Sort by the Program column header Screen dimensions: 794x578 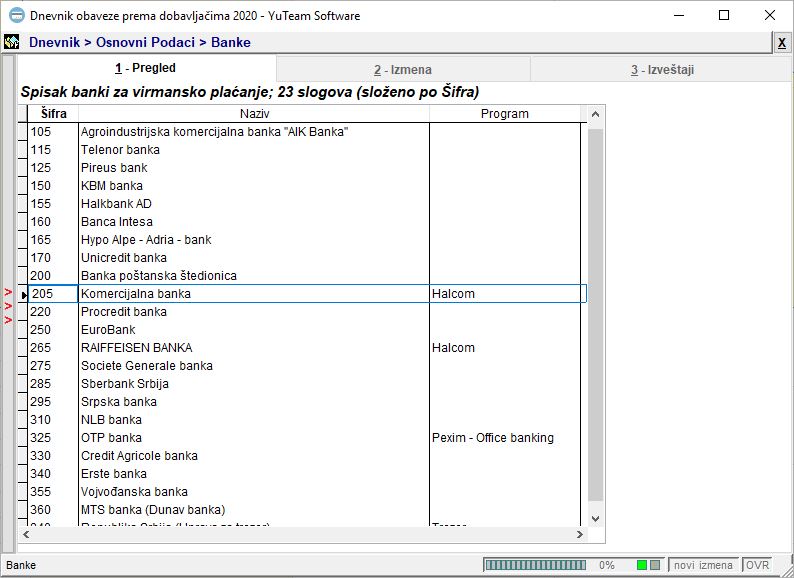coord(505,113)
